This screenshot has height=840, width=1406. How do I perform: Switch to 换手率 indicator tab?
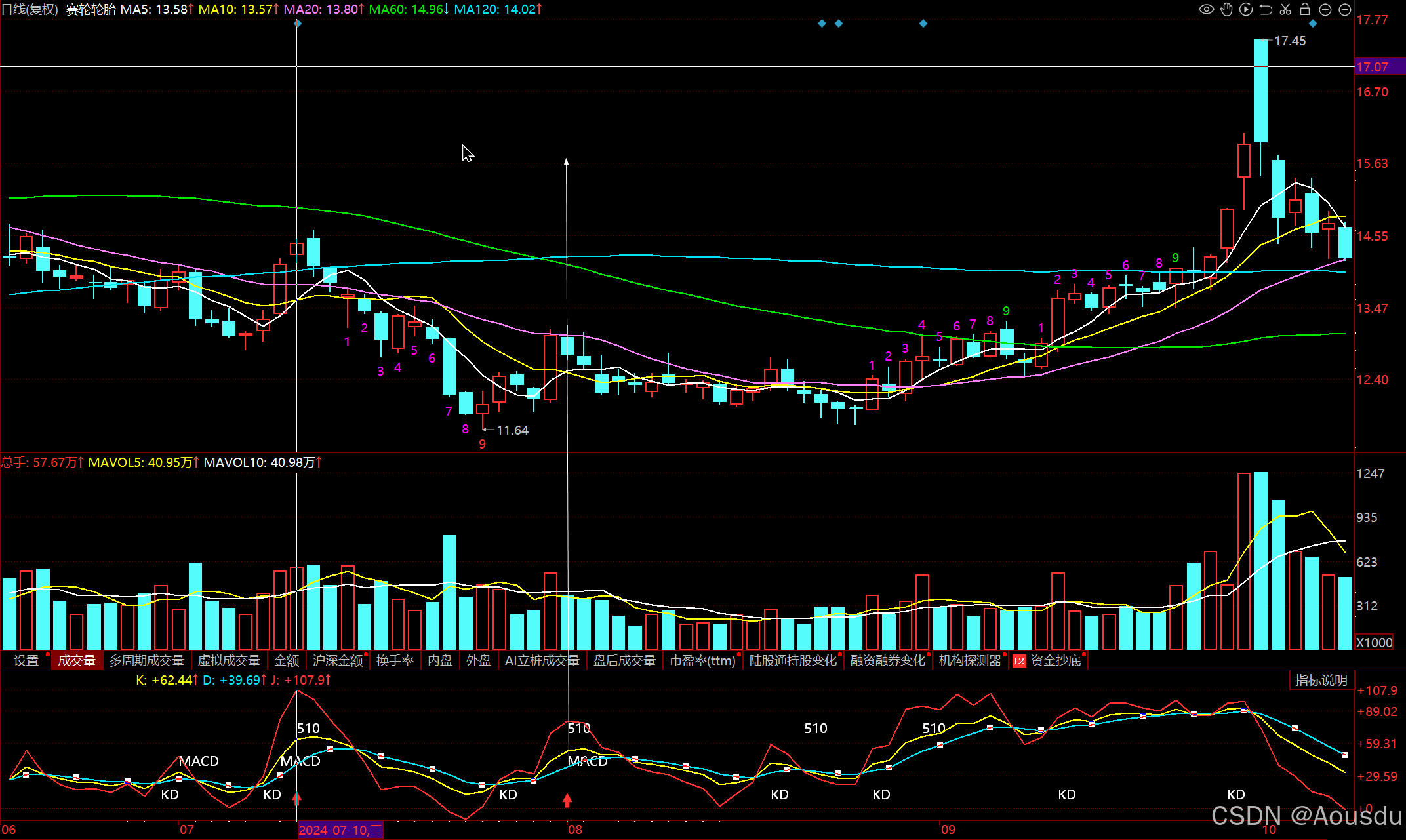[x=395, y=660]
